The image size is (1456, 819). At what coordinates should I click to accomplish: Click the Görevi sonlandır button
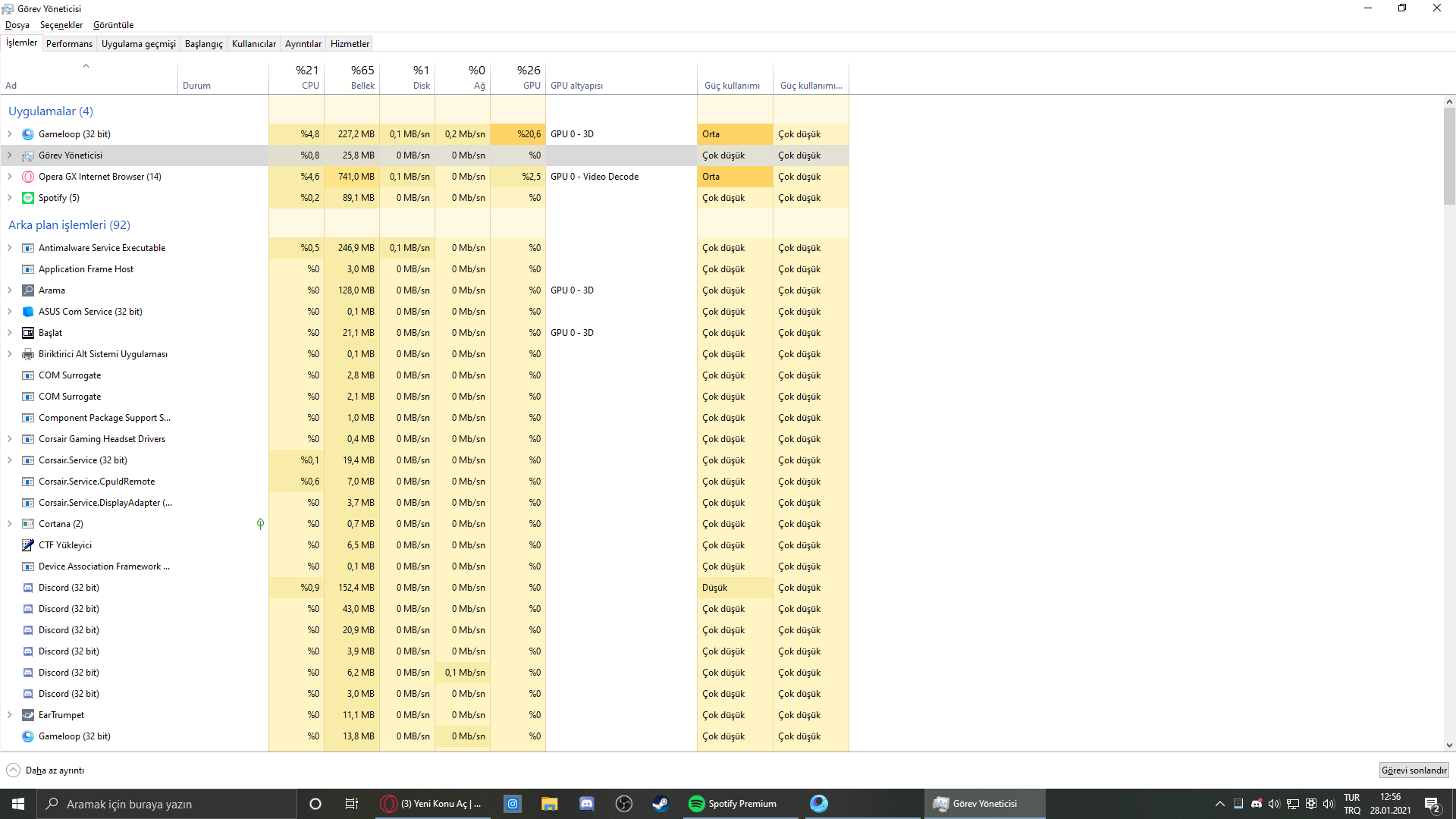(1414, 770)
